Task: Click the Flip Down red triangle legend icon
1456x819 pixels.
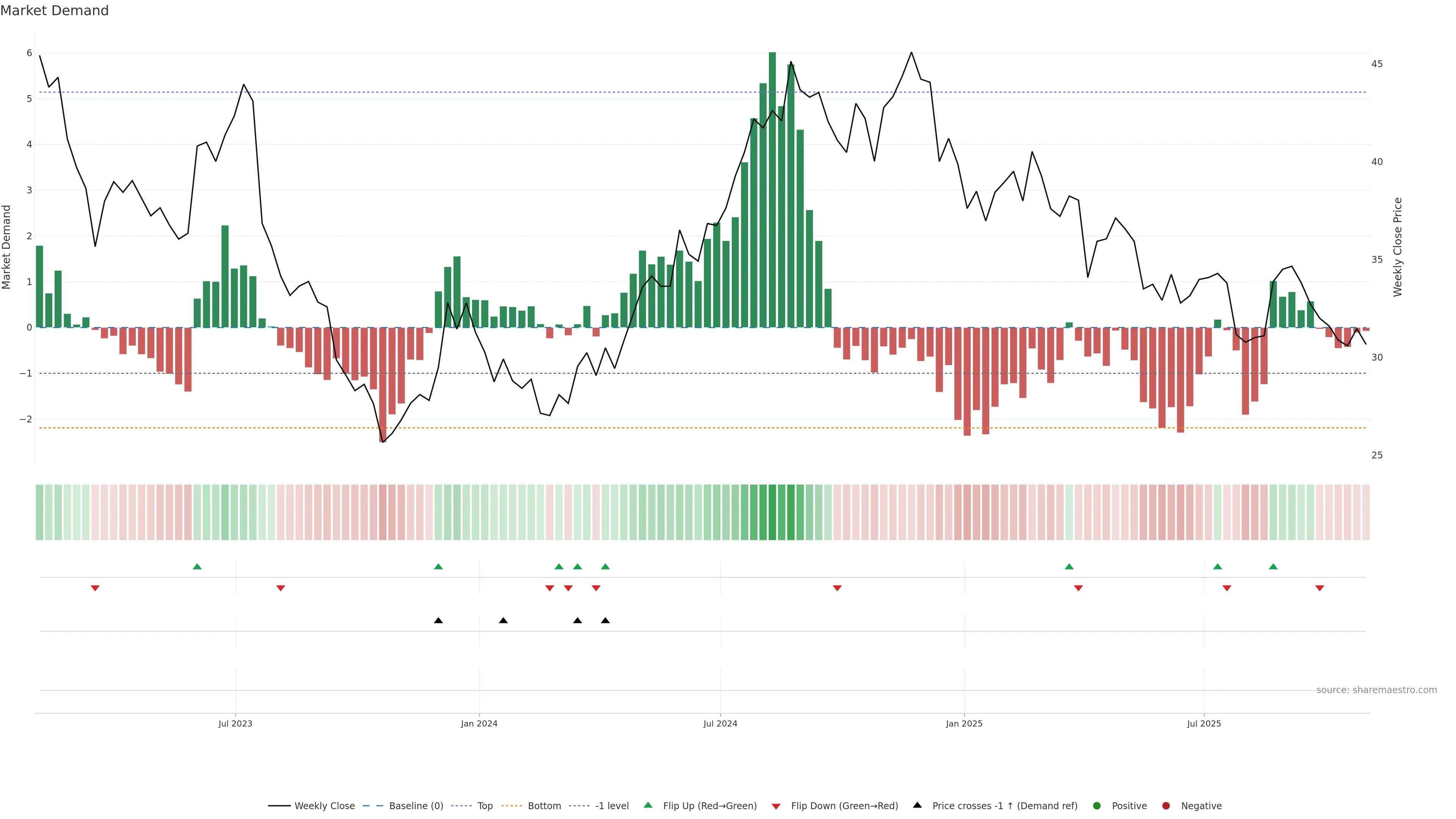Action: coord(776,806)
